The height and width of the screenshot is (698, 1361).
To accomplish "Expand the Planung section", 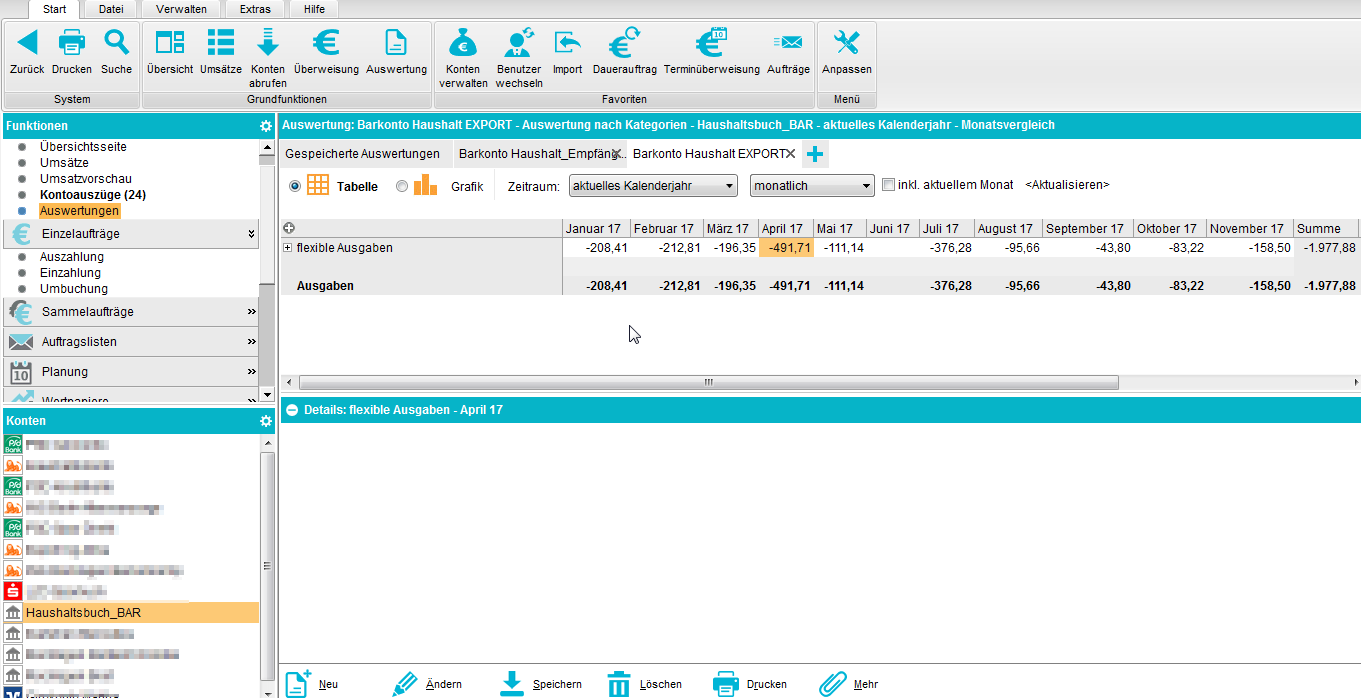I will point(252,372).
